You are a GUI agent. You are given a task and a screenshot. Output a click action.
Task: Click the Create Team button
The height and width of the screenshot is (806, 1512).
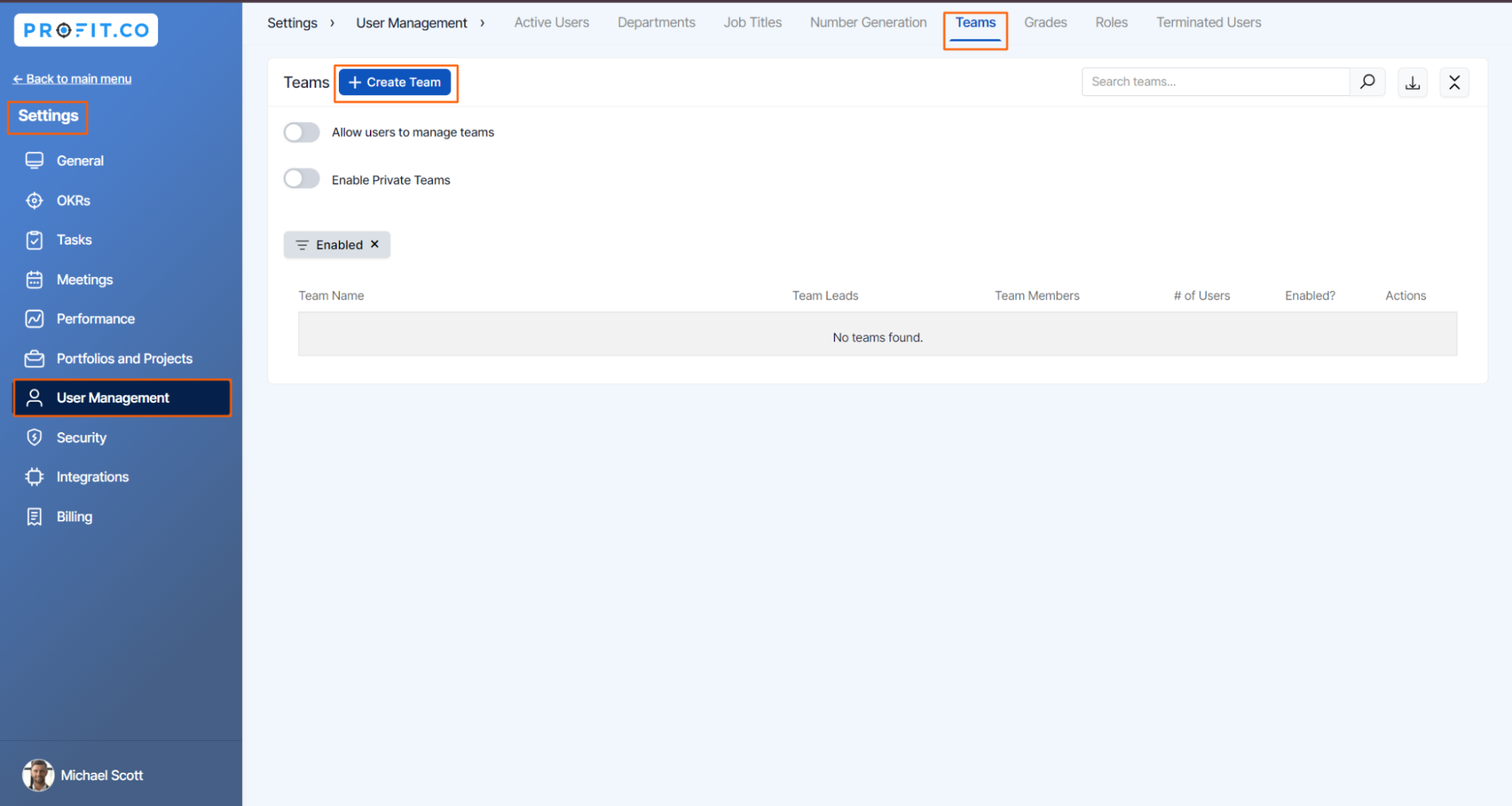click(x=395, y=82)
